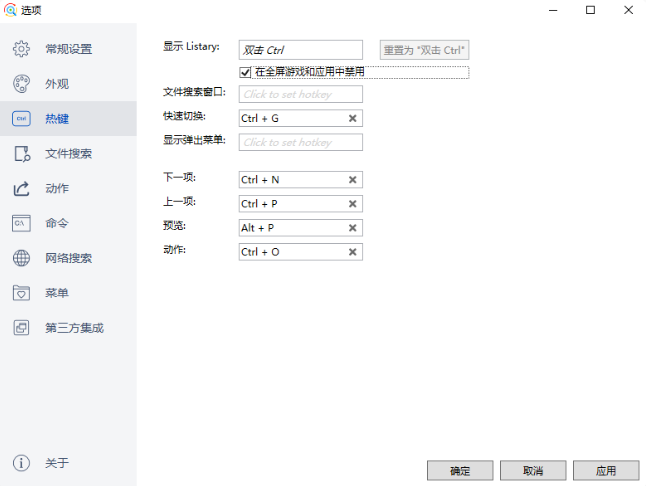Click the 网络搜索 globe icon
The height and width of the screenshot is (486, 646).
point(21,258)
